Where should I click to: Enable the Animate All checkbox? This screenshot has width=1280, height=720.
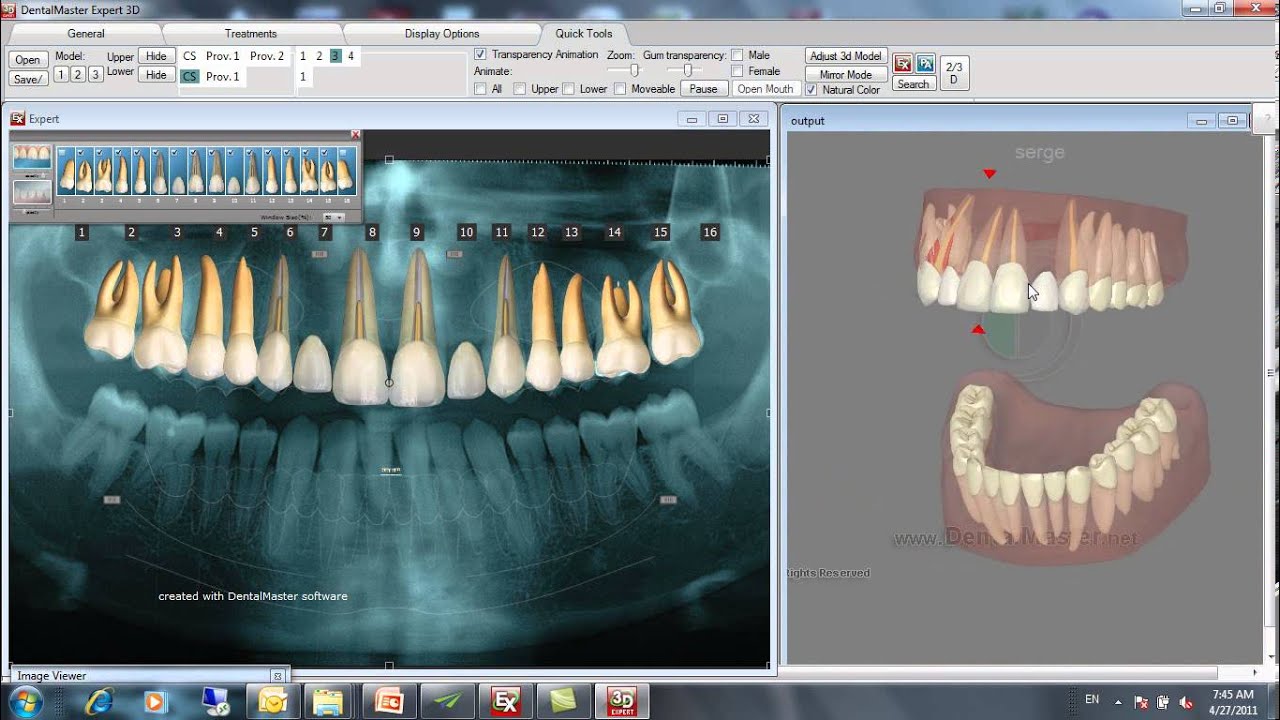480,89
